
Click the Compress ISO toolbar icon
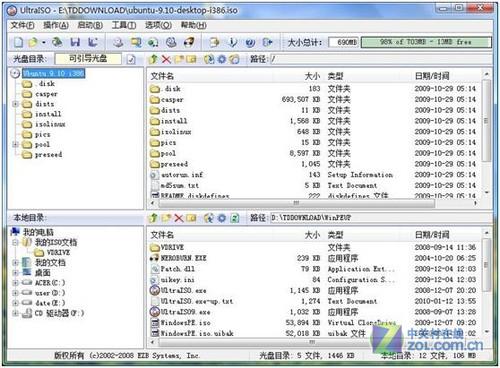click(x=136, y=42)
